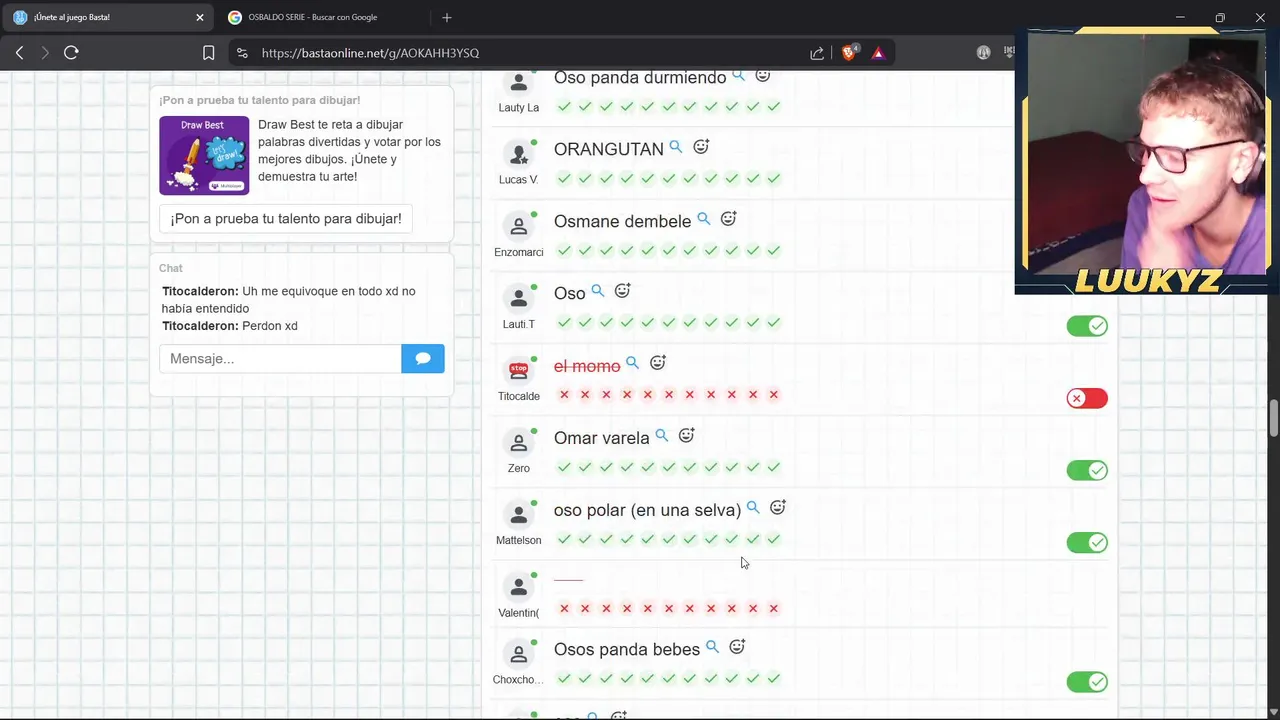
Task: Click the page vertical scrollbar thumb
Action: [x=1274, y=417]
